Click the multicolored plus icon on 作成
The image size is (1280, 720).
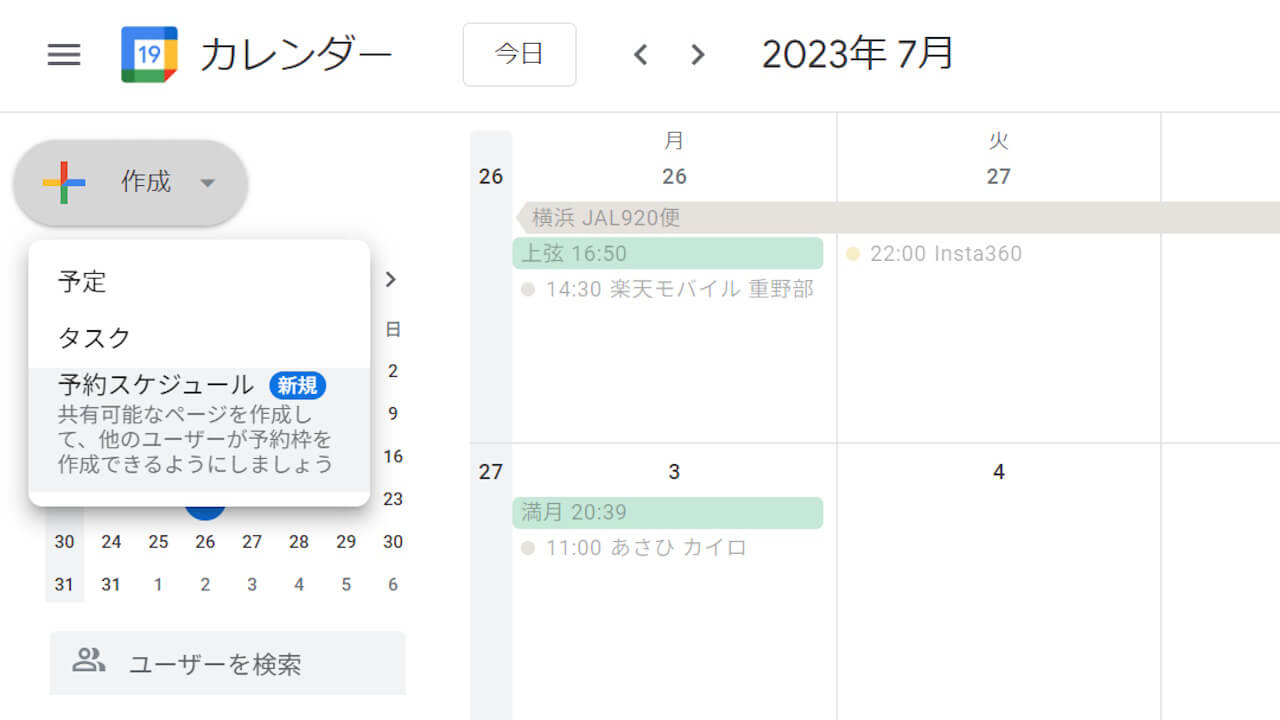pyautogui.click(x=63, y=183)
